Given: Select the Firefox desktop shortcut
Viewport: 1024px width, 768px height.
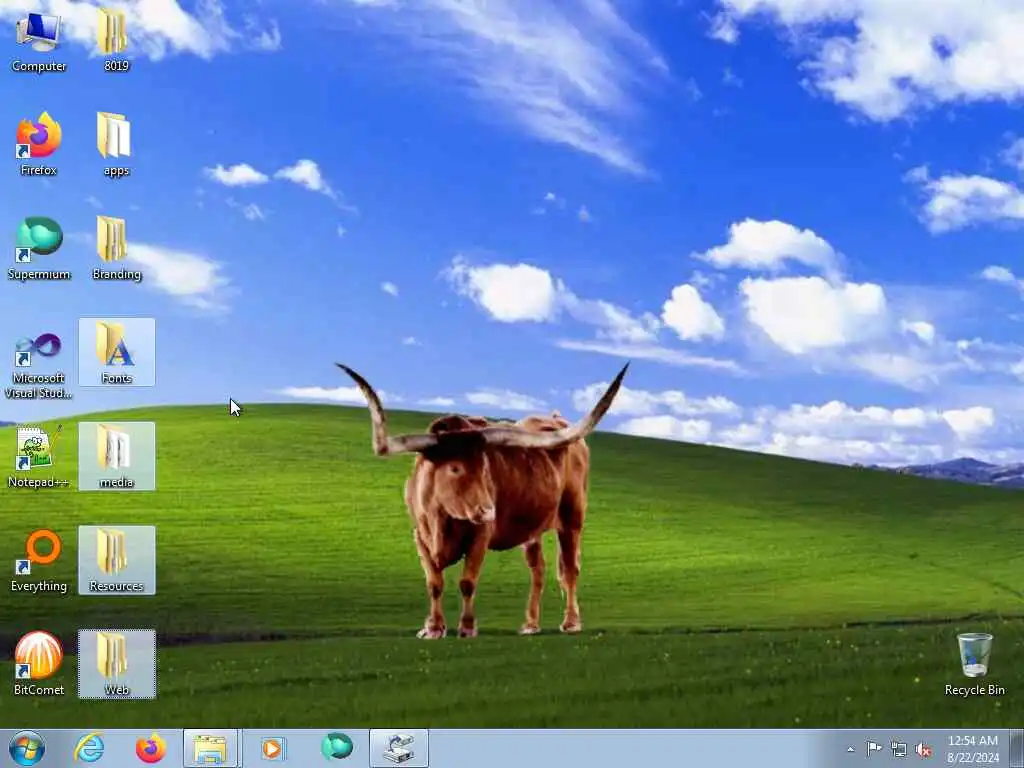Looking at the screenshot, I should click(39, 144).
